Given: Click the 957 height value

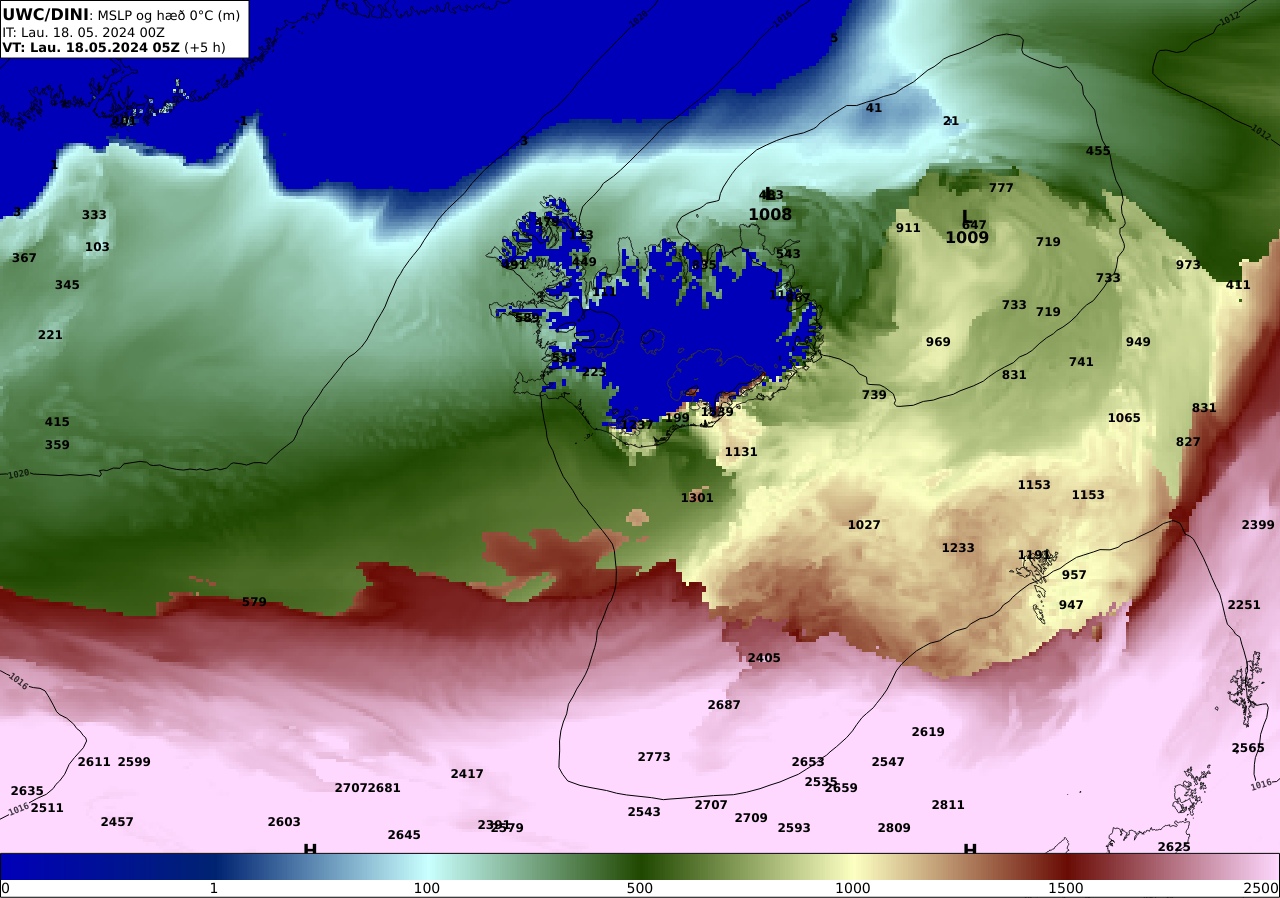Looking at the screenshot, I should [1074, 575].
